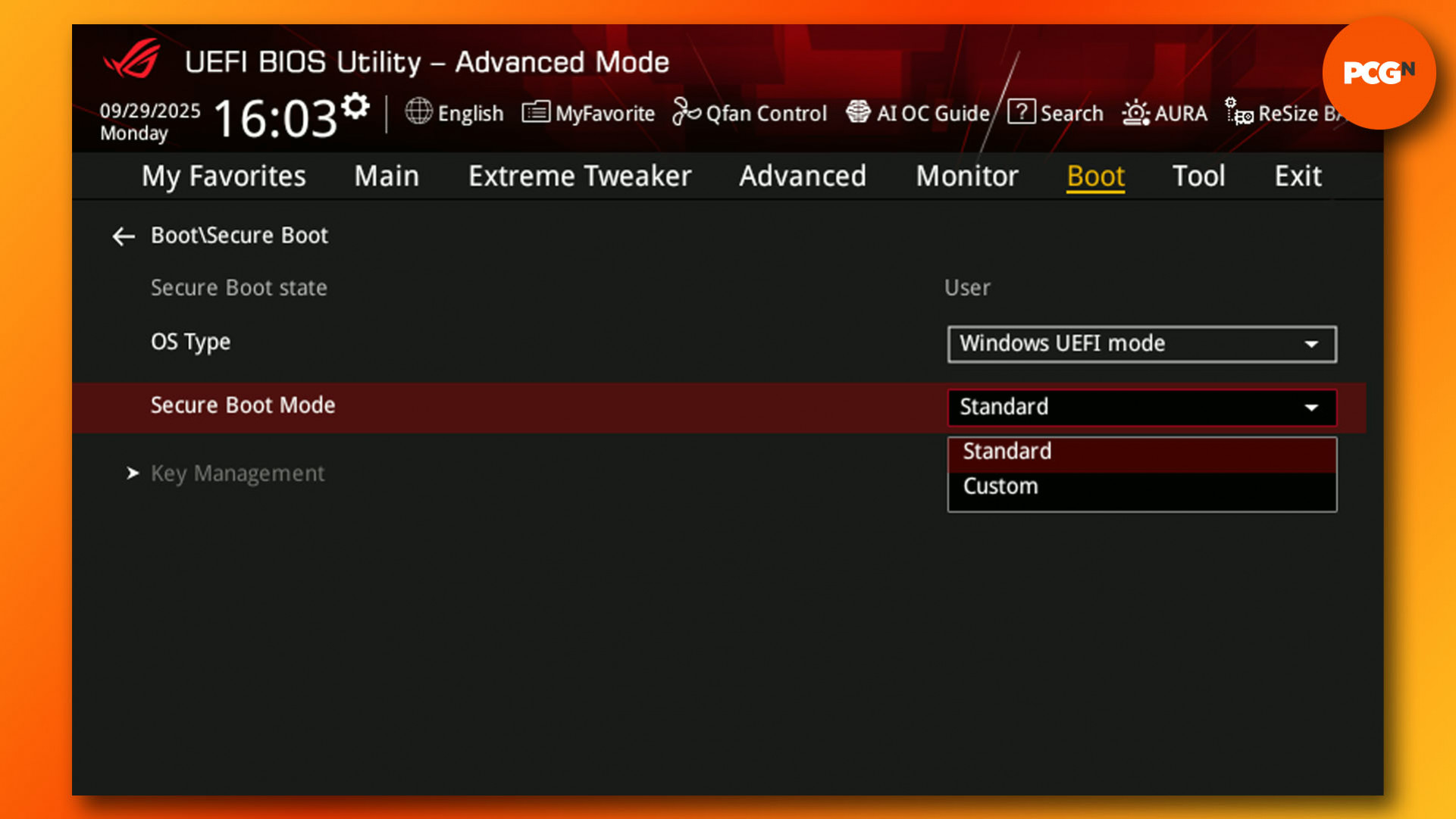
Task: Switch to My Favorites tab
Action: pyautogui.click(x=224, y=177)
